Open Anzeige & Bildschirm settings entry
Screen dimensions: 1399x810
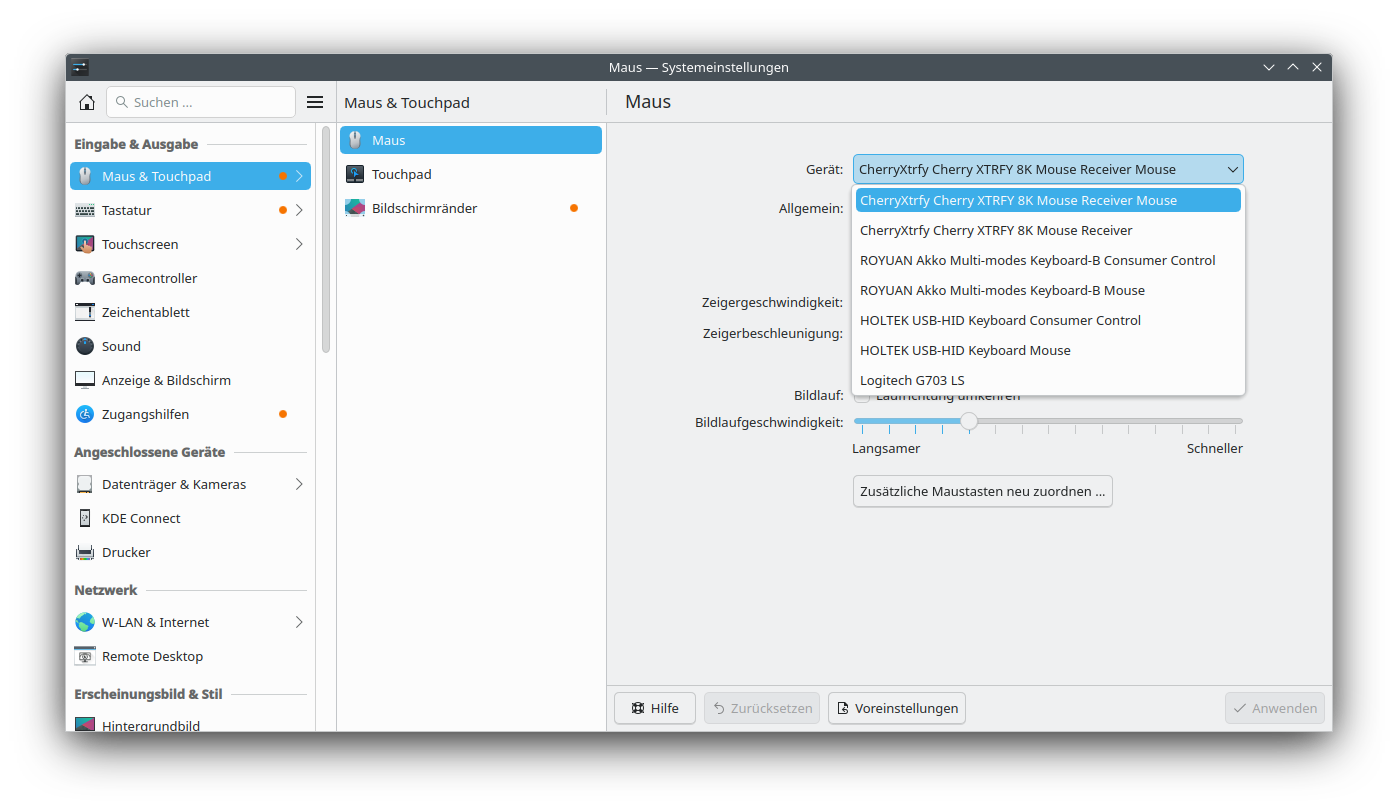point(190,380)
